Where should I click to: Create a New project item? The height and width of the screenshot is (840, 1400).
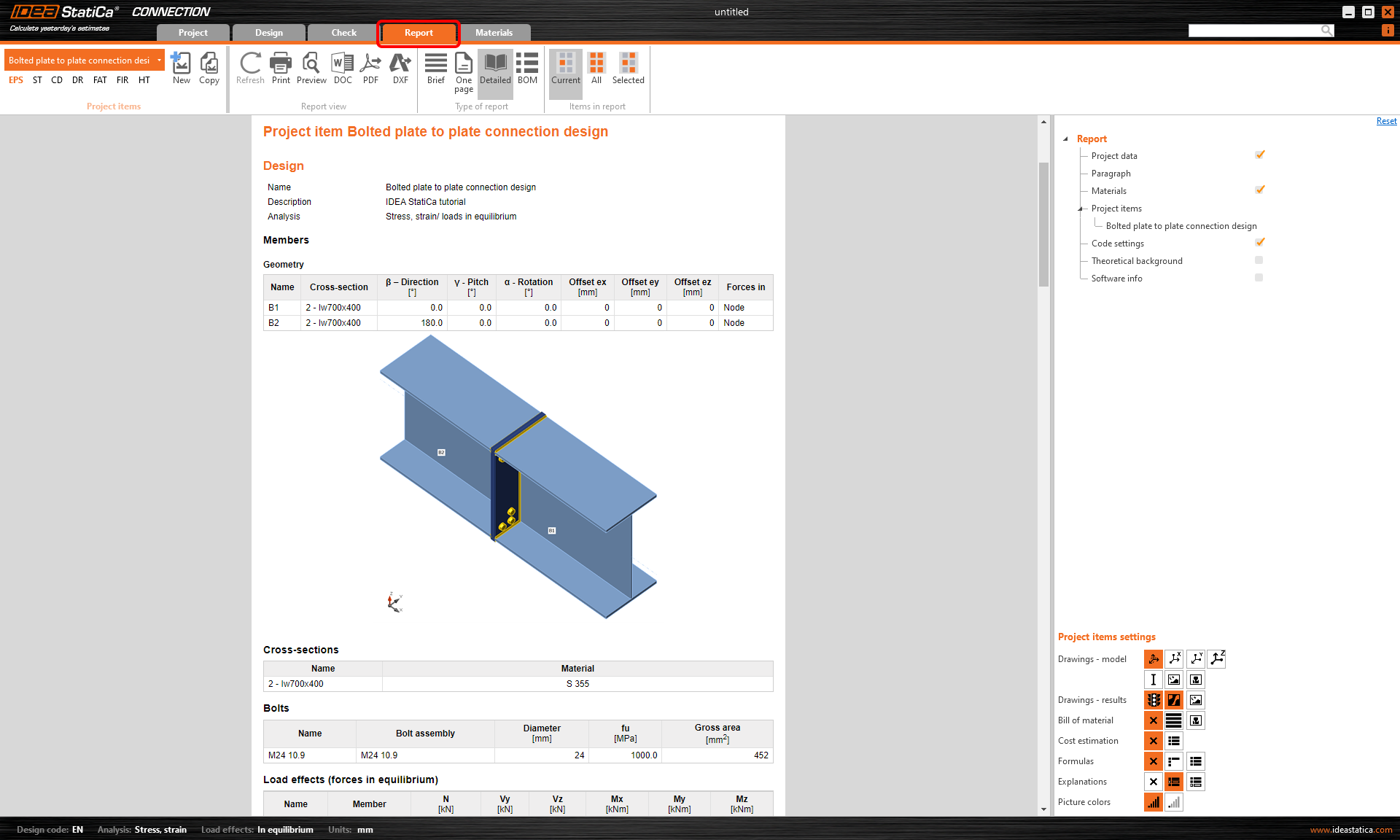tap(181, 69)
